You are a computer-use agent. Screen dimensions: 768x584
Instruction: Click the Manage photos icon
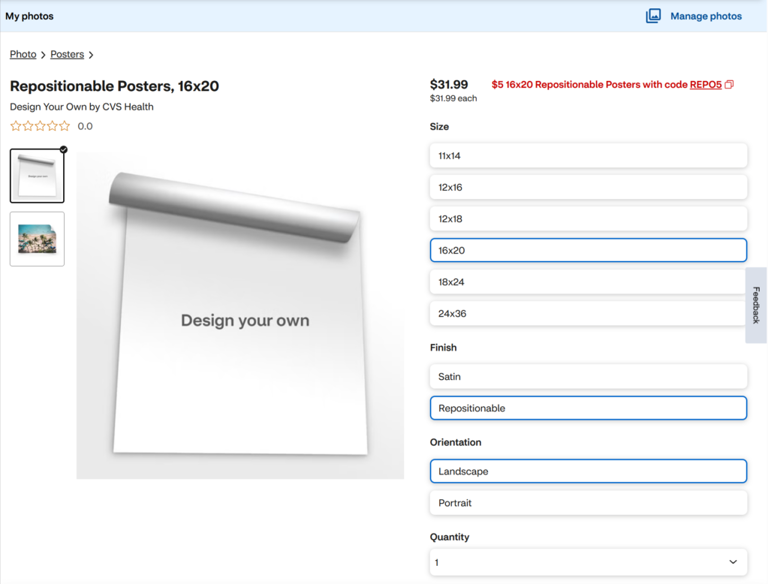click(653, 16)
